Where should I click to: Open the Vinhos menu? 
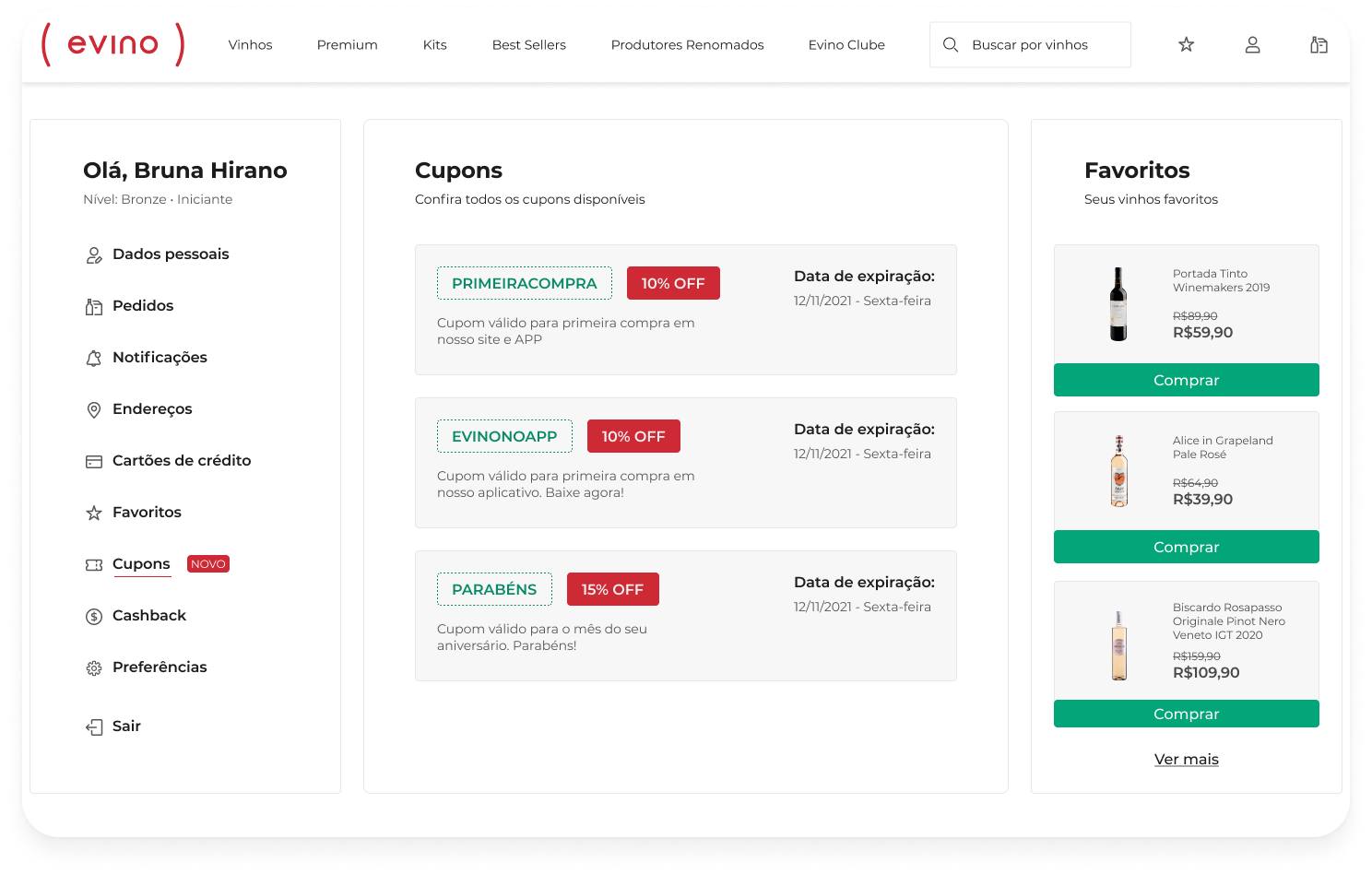[x=251, y=44]
